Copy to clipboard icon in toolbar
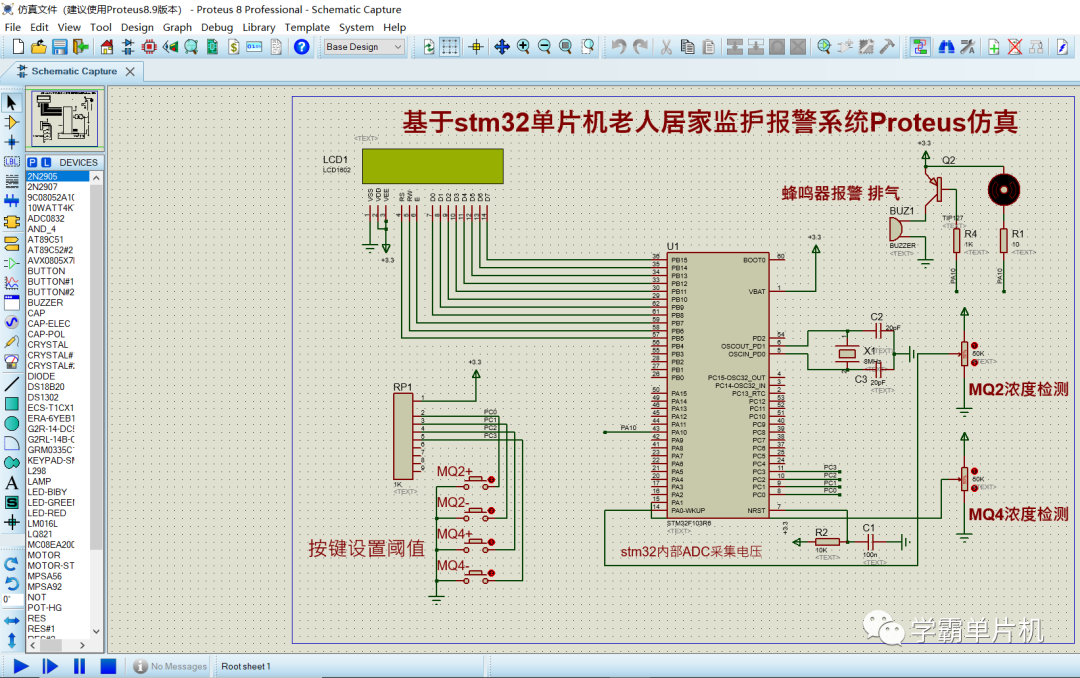This screenshot has width=1080, height=678. point(687,47)
